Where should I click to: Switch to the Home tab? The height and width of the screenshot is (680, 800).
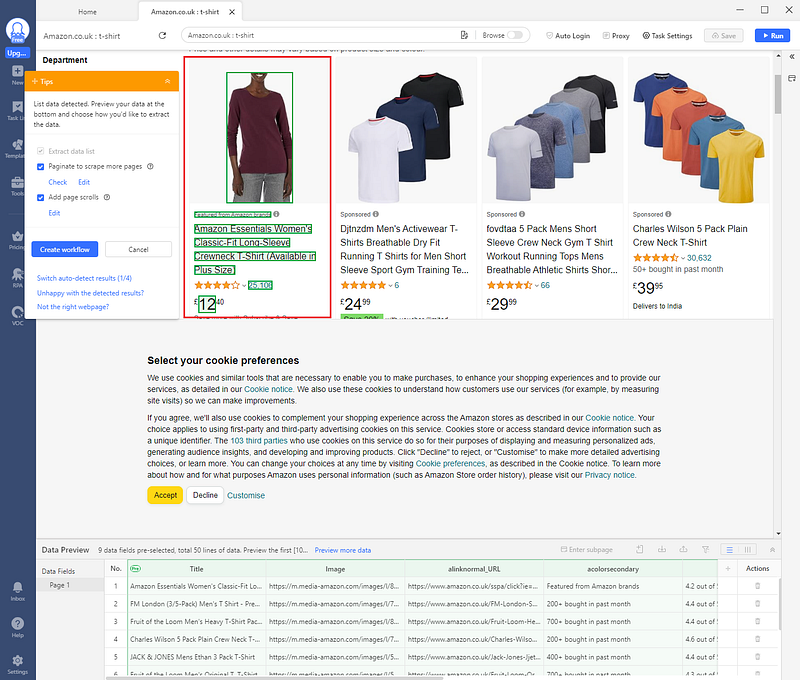(87, 12)
